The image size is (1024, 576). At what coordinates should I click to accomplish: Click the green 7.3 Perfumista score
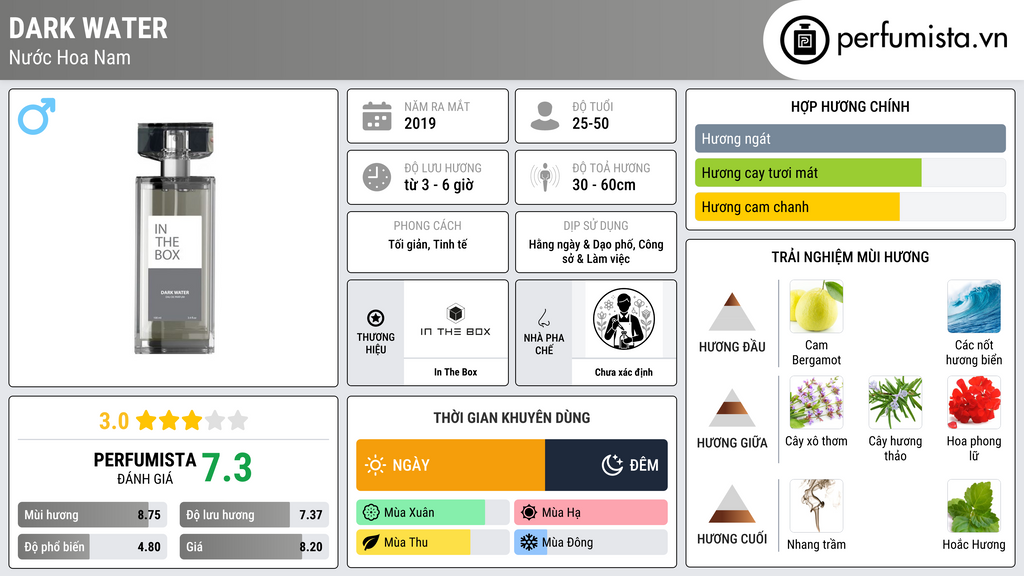[x=227, y=468]
